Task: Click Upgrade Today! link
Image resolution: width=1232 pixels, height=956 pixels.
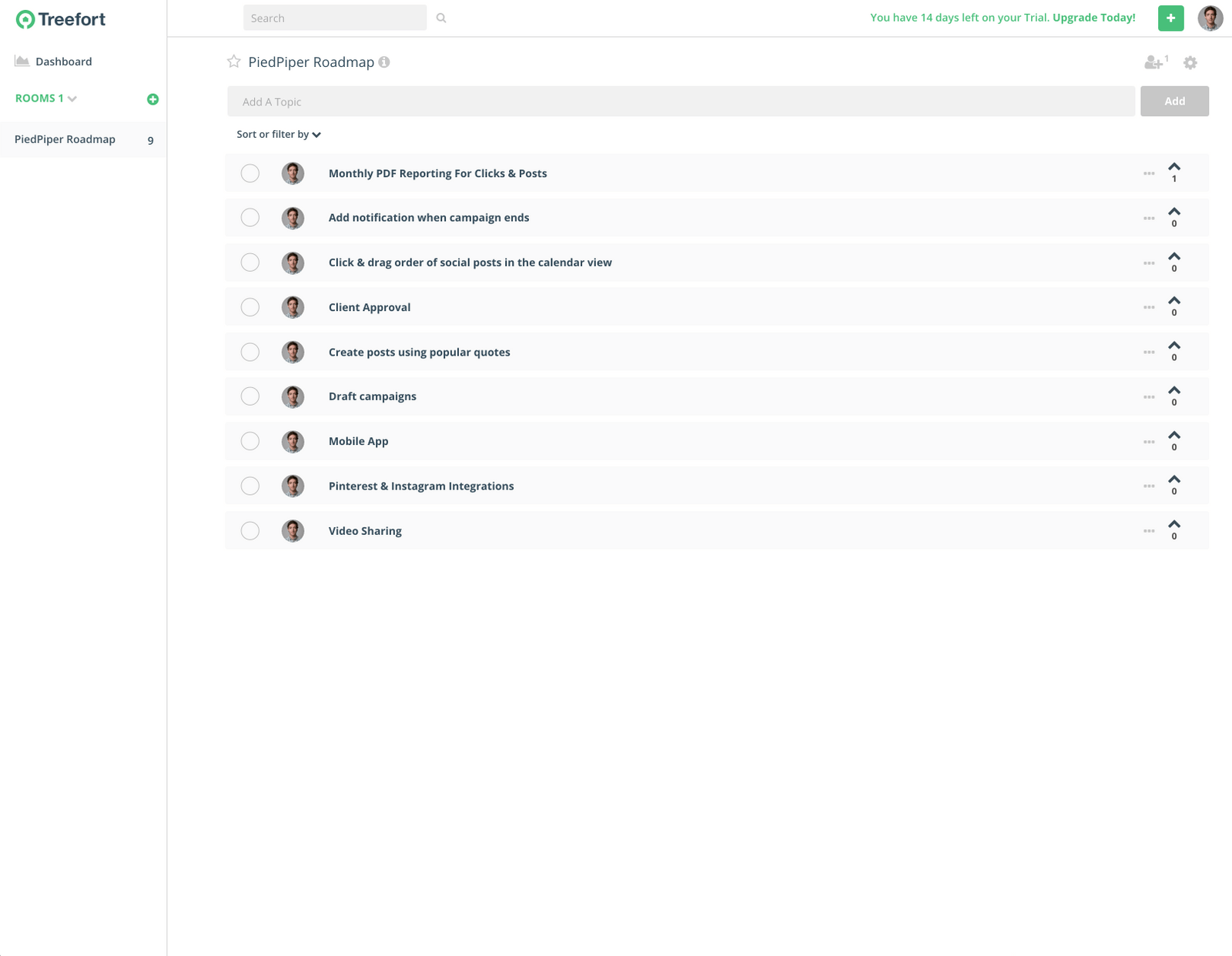Action: click(1093, 18)
